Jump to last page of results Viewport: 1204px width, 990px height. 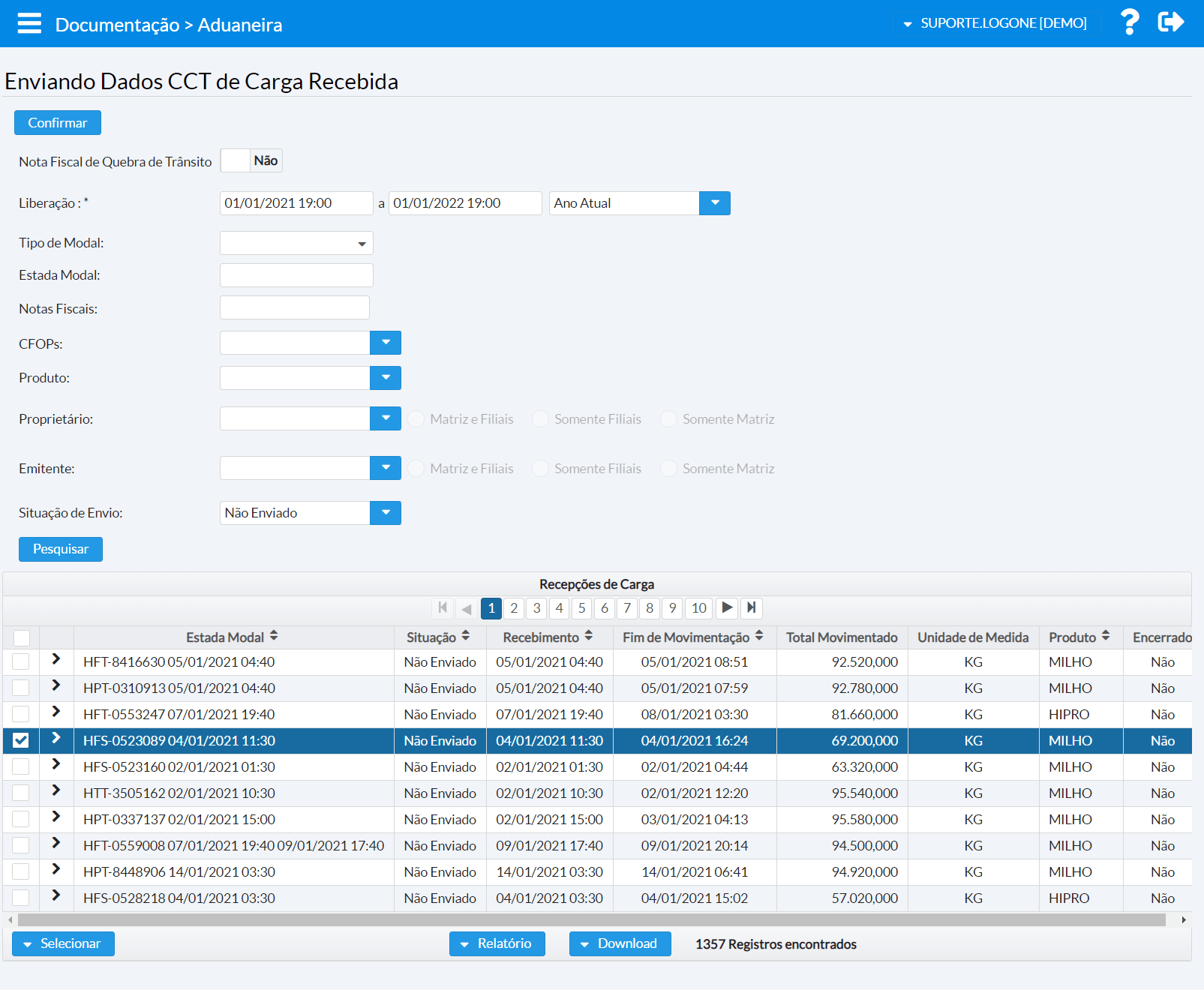pyautogui.click(x=751, y=607)
